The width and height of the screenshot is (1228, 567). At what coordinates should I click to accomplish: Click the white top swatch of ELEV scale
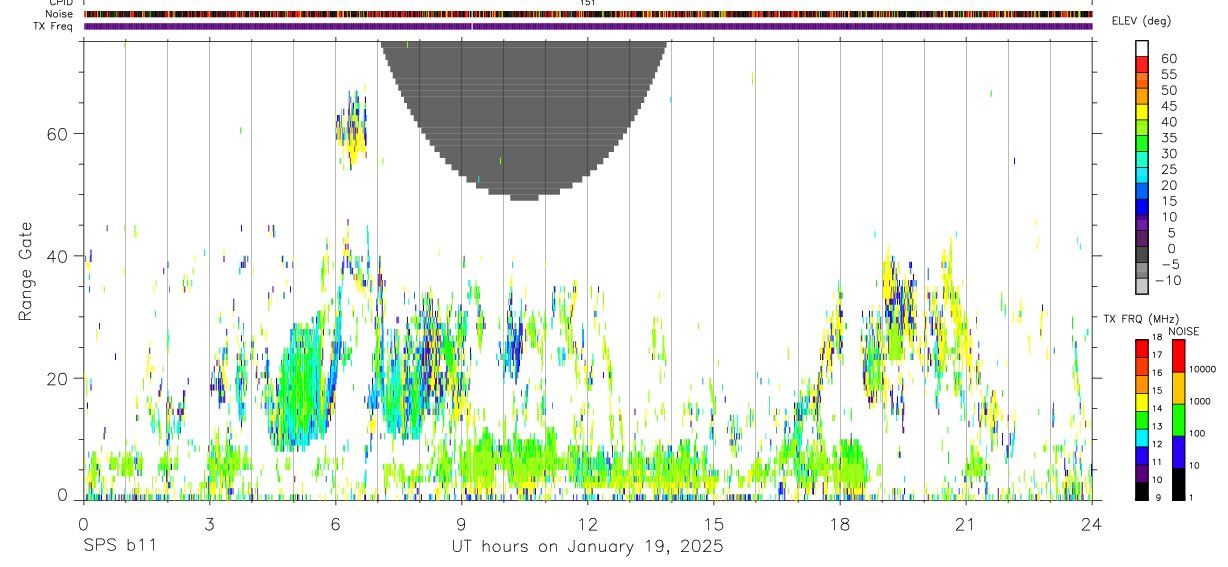point(1142,49)
